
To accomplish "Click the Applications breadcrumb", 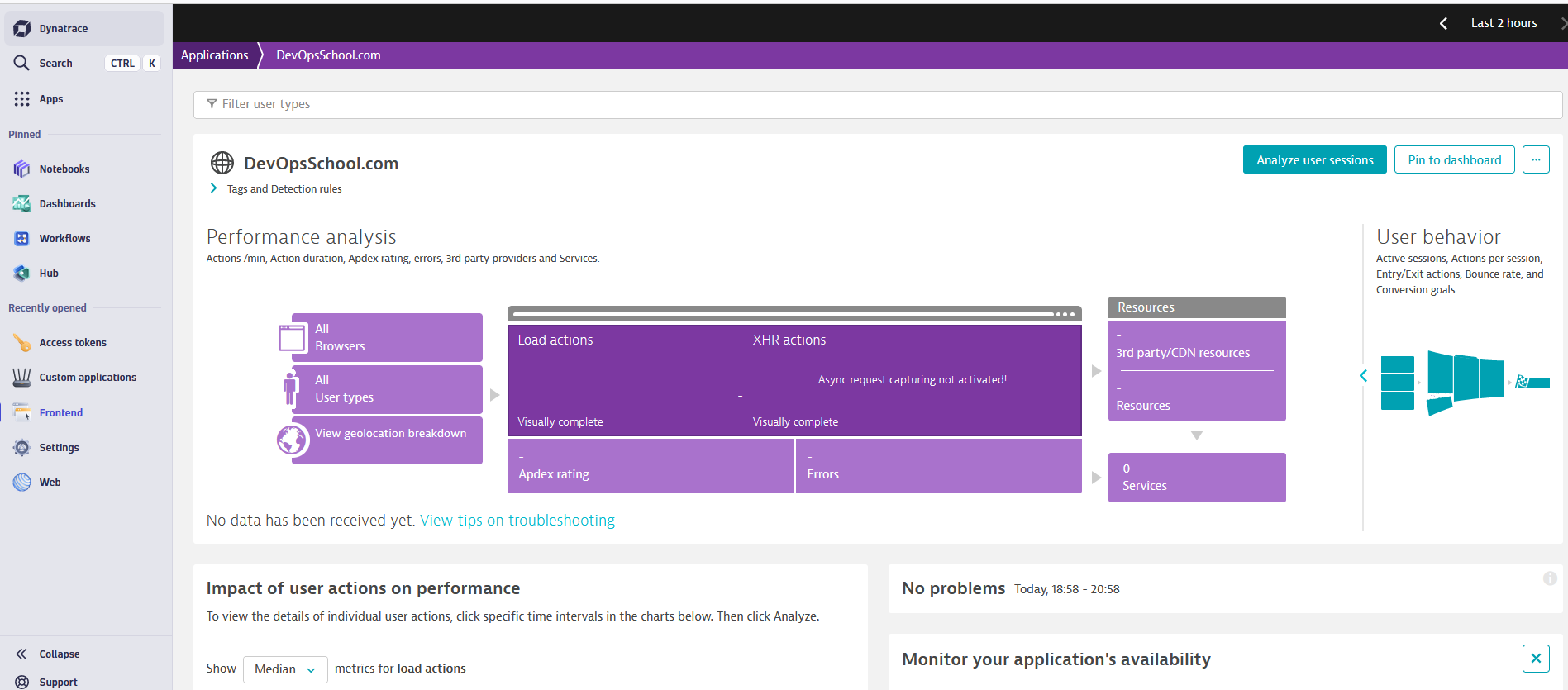I will tap(214, 55).
